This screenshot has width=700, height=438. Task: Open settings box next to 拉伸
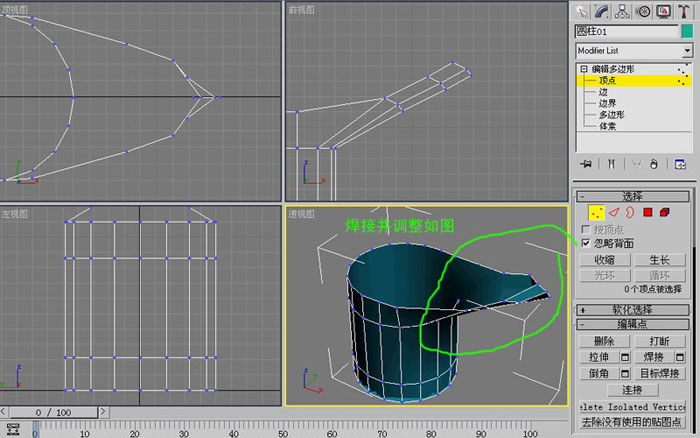(x=625, y=357)
